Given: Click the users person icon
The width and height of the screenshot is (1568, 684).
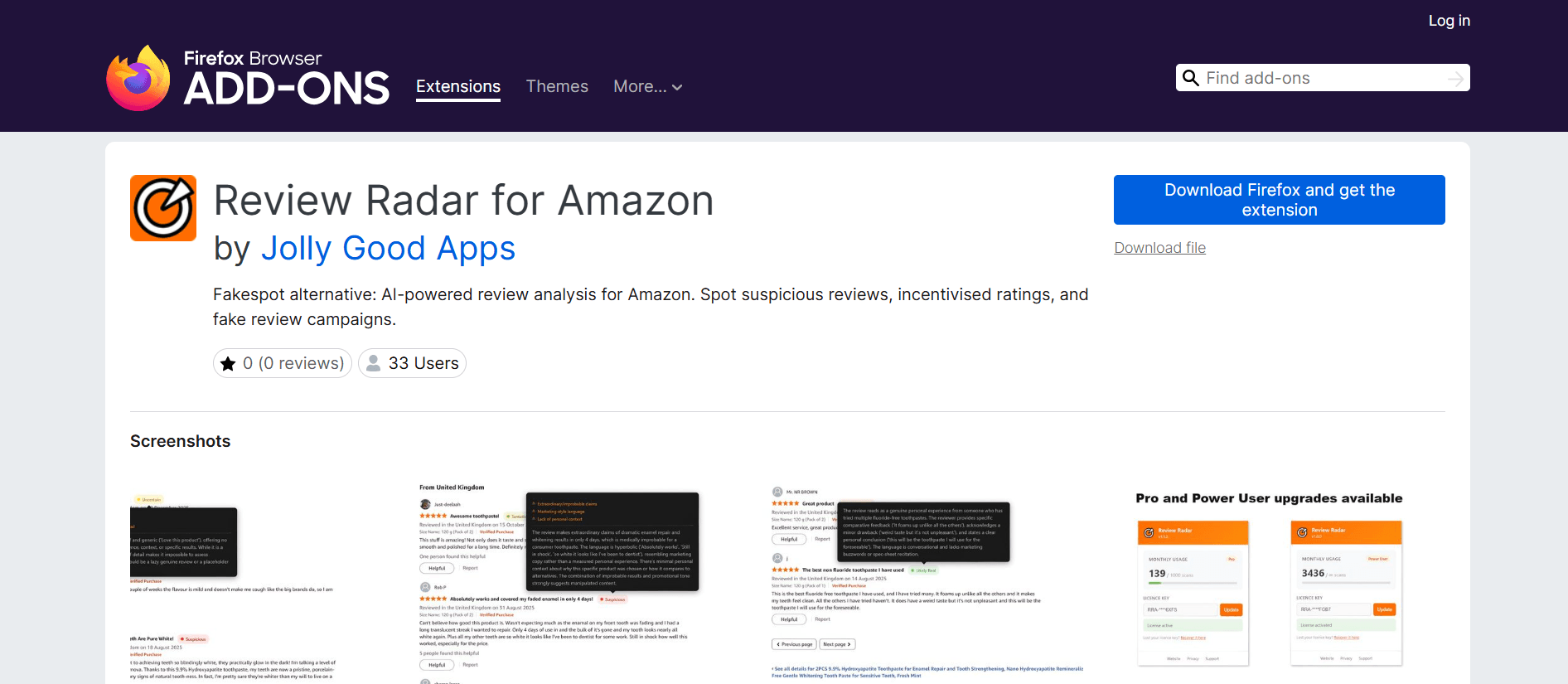Looking at the screenshot, I should (x=374, y=363).
